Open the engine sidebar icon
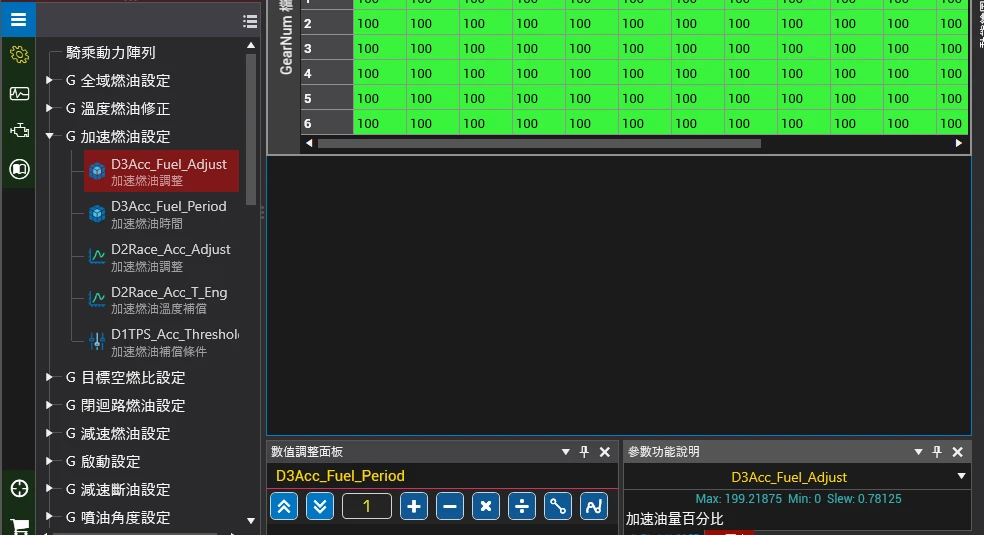The image size is (984, 535). point(19,130)
